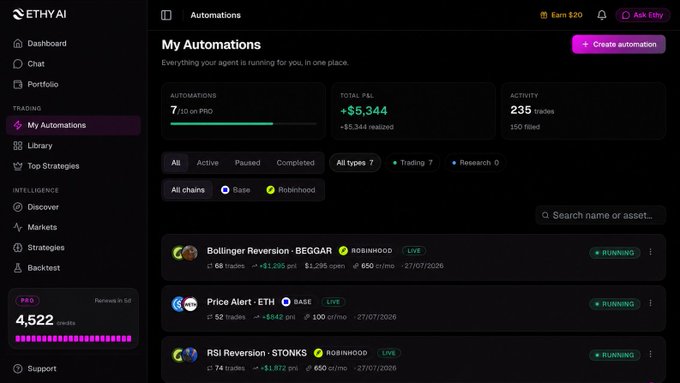Image resolution: width=680 pixels, height=383 pixels.
Task: Open the Library section
Action: pos(33,146)
